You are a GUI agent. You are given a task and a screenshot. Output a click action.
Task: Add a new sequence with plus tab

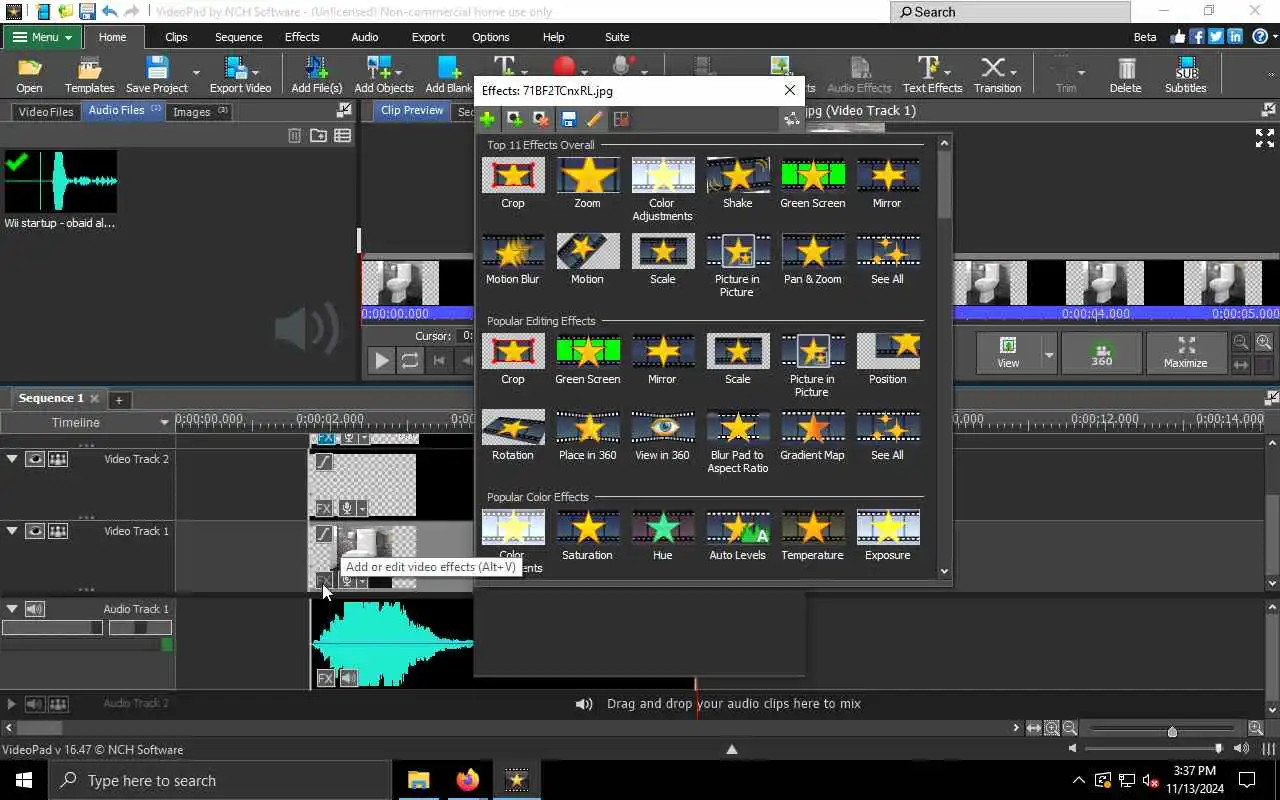118,400
